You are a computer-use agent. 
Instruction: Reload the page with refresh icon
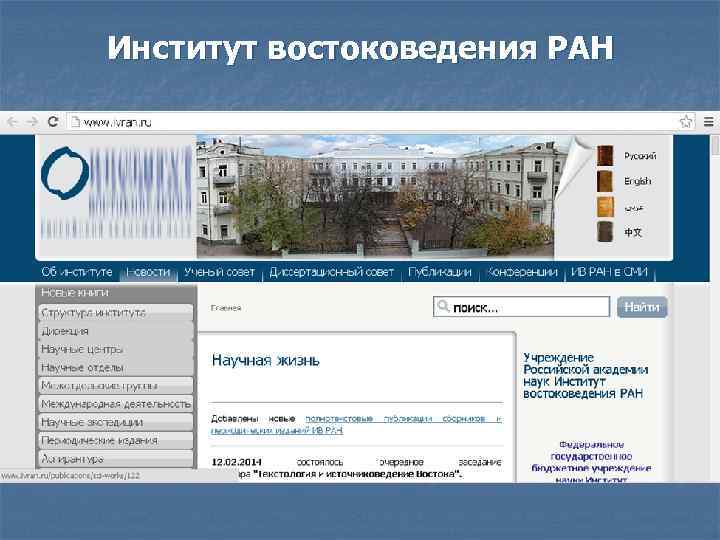53,122
